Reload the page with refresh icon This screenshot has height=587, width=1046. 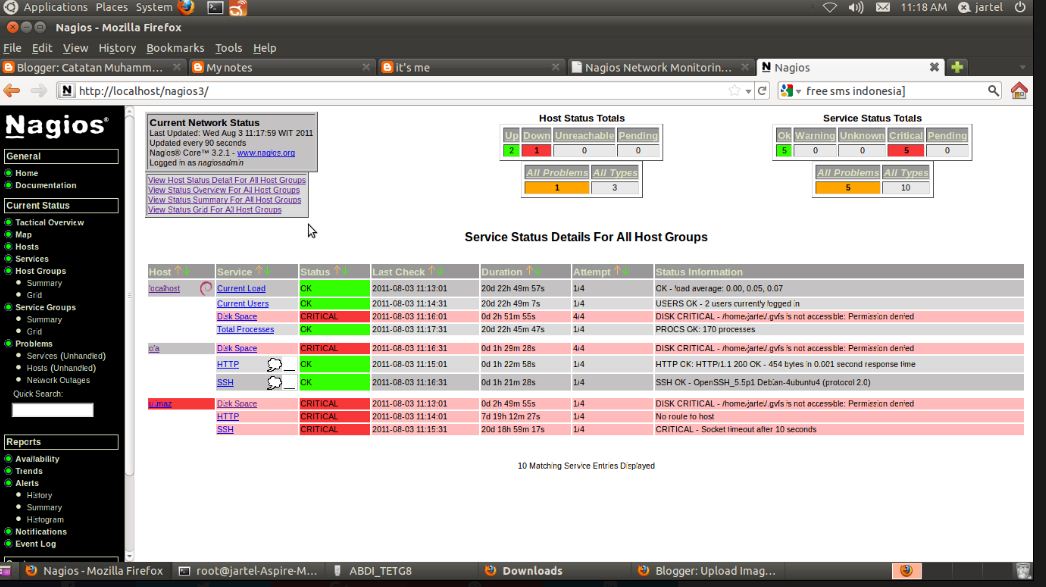tap(762, 91)
